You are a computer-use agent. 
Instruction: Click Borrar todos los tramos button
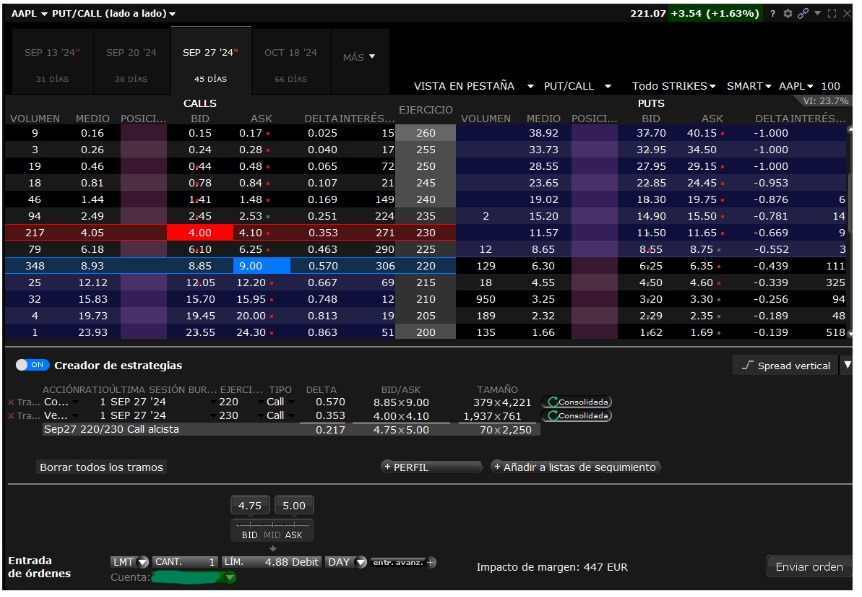tap(101, 467)
